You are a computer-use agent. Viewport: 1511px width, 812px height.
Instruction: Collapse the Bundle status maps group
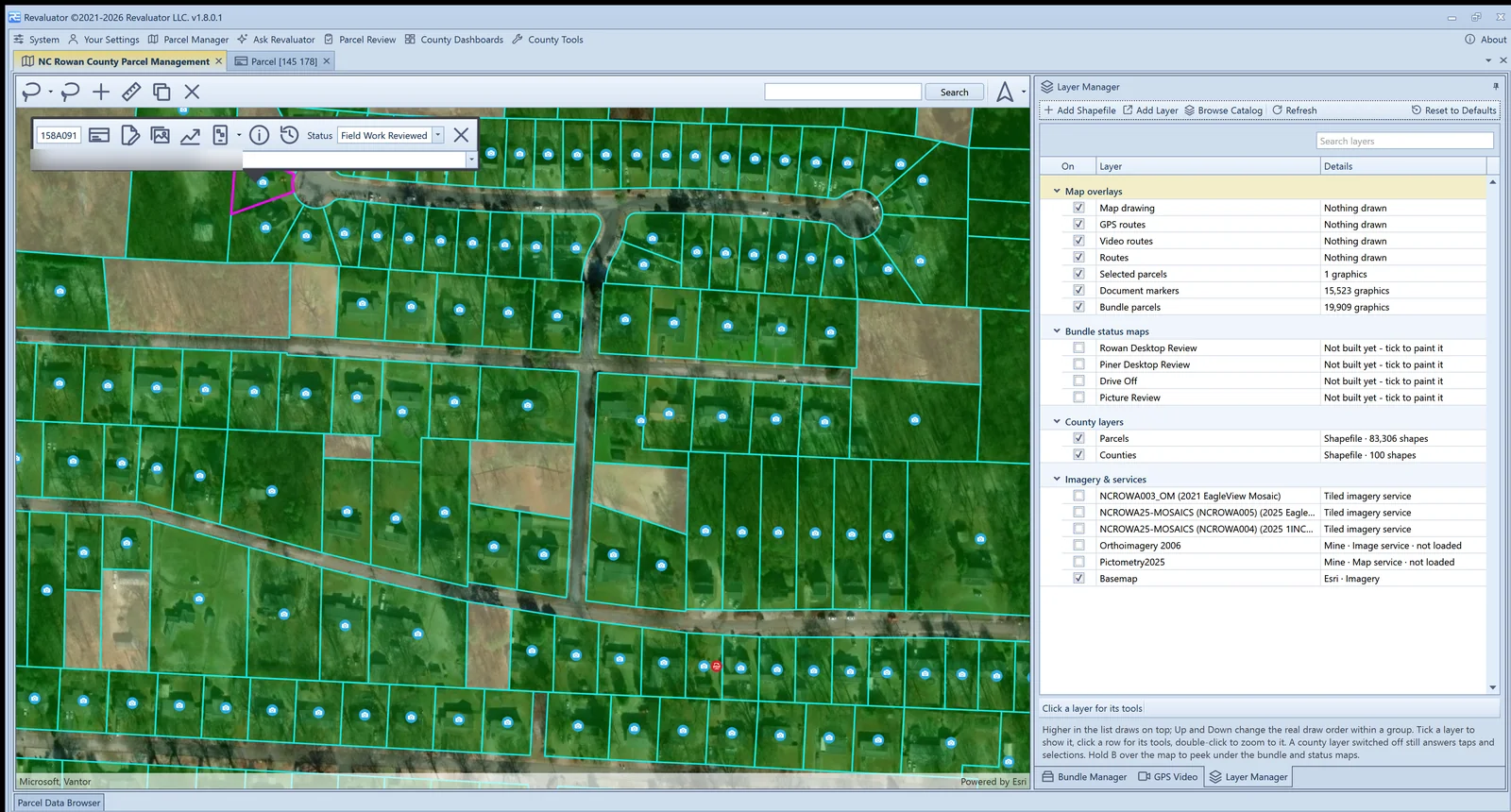pyautogui.click(x=1057, y=331)
